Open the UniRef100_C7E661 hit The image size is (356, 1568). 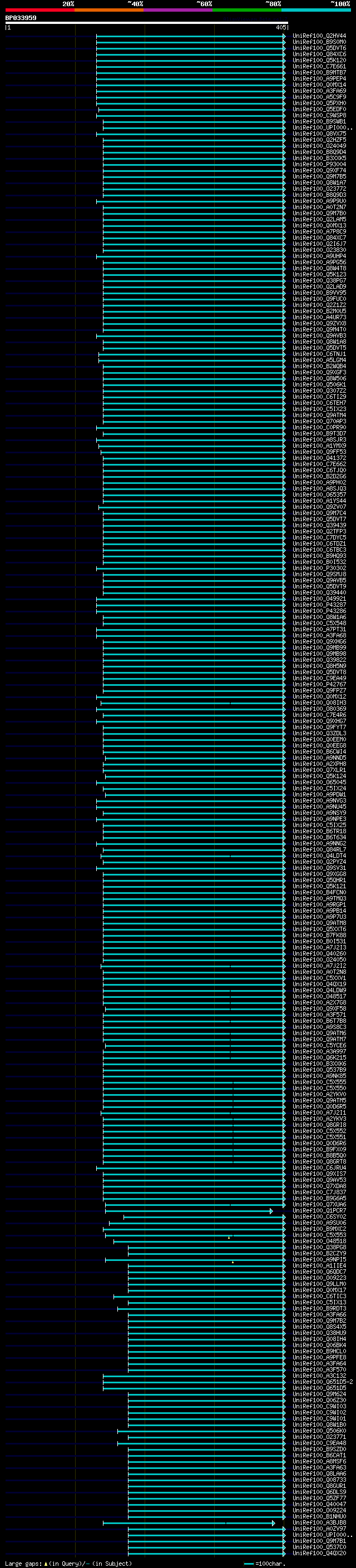(x=319, y=66)
